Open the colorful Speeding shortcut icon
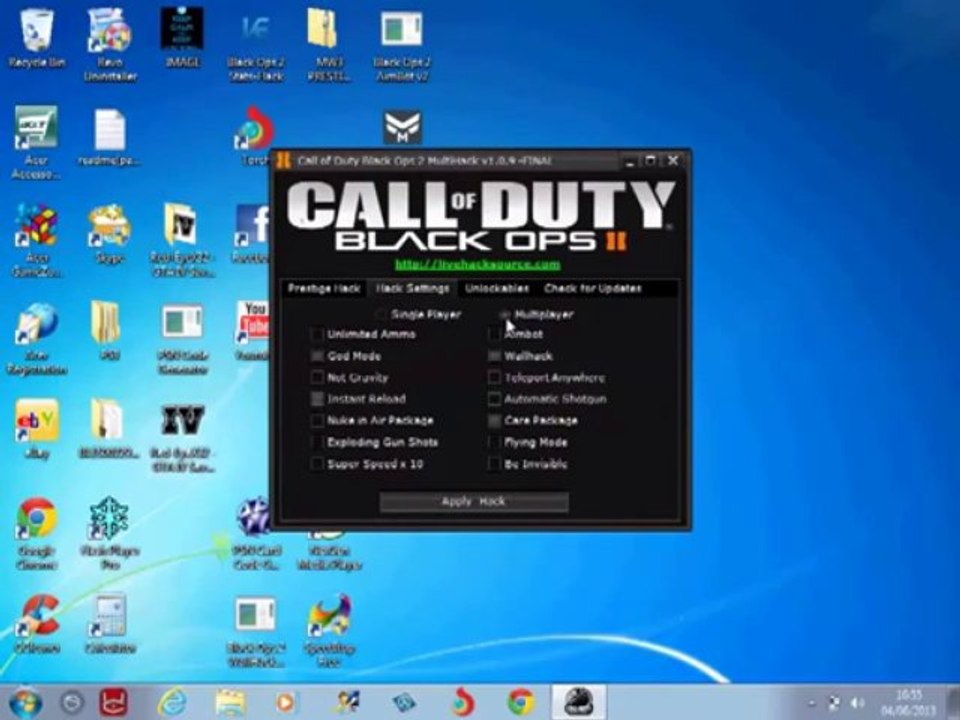 tap(329, 631)
